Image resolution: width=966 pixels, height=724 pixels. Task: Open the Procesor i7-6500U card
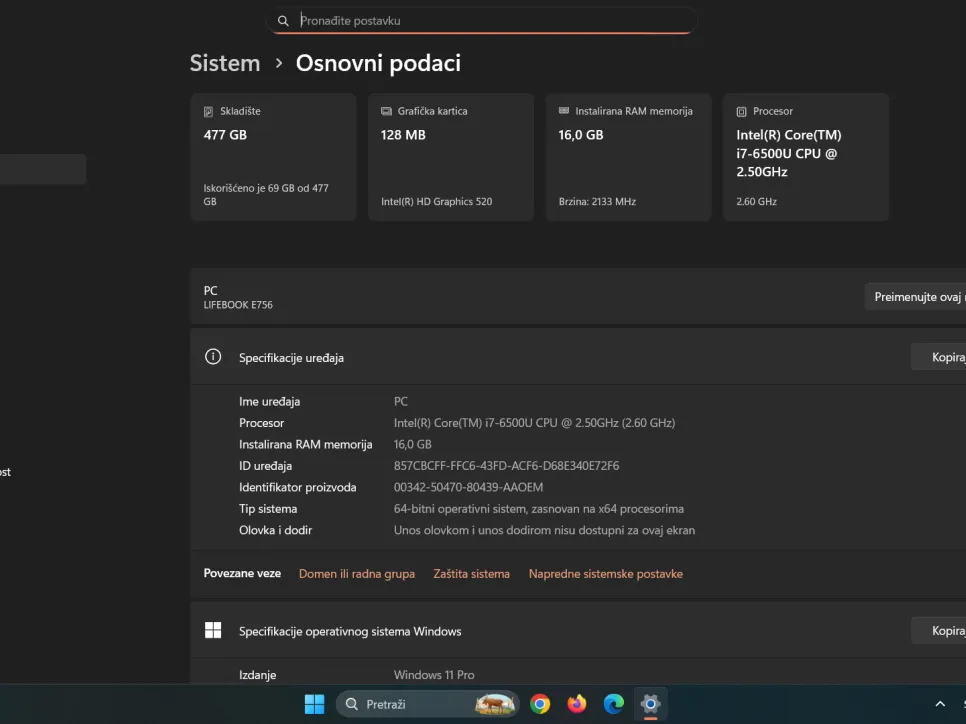coord(806,157)
